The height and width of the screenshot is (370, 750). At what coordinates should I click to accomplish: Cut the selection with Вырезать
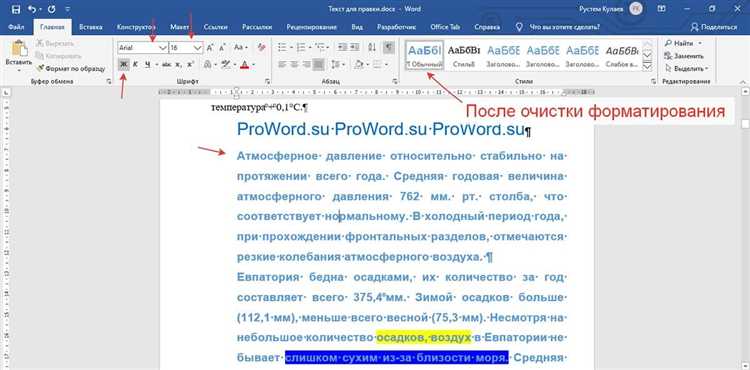(54, 44)
